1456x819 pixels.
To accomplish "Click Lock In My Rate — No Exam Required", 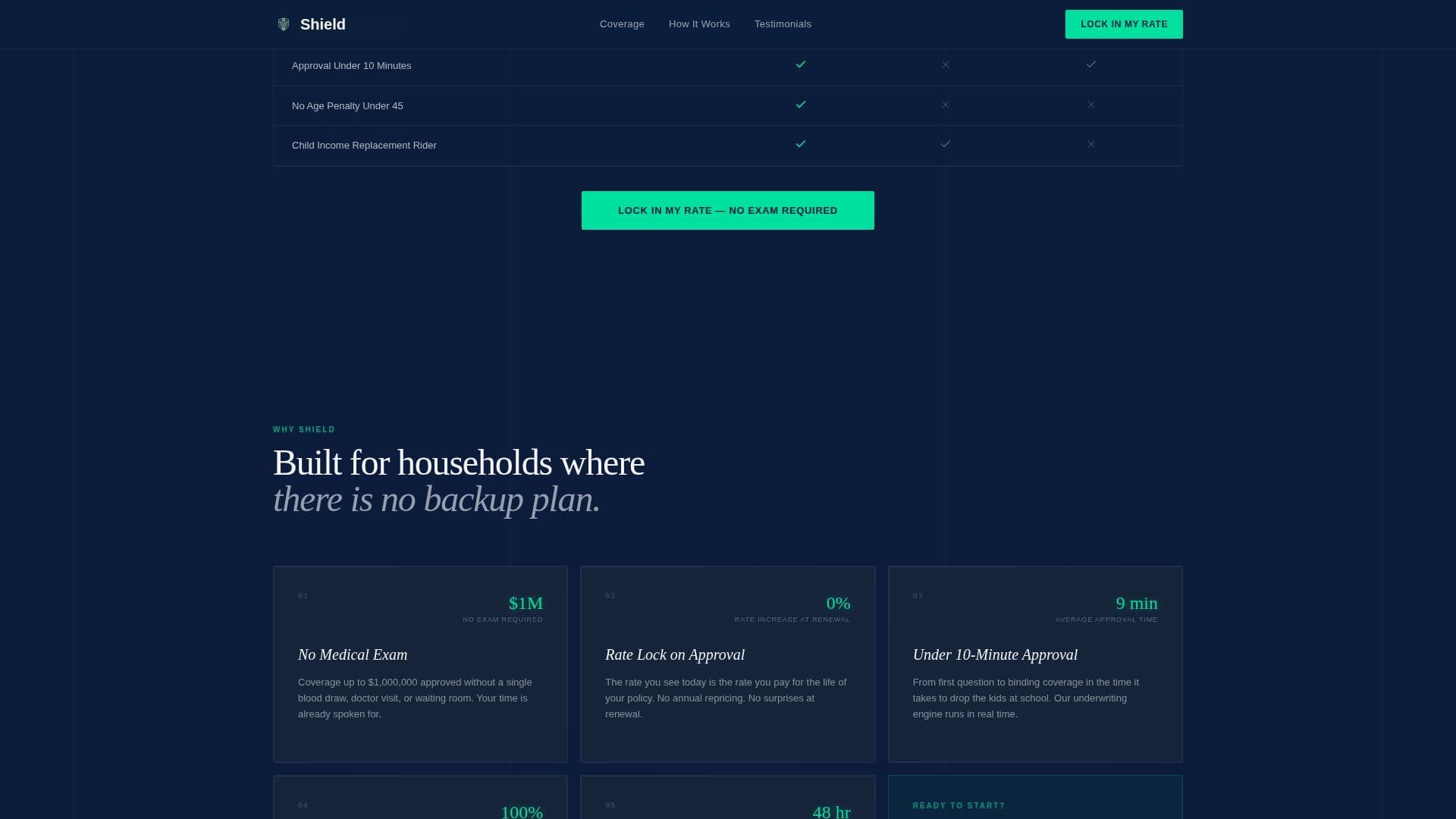I will pyautogui.click(x=727, y=211).
